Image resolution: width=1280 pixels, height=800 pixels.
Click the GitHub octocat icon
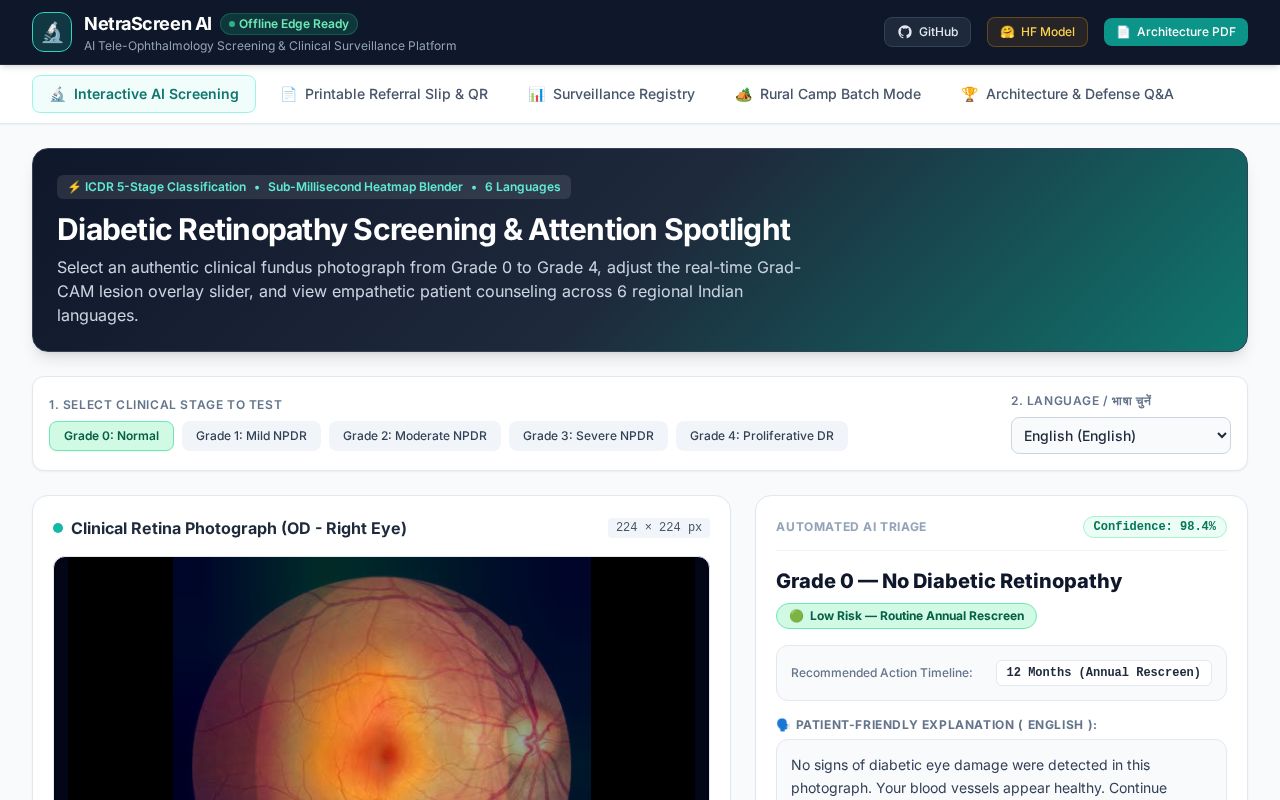click(x=904, y=32)
